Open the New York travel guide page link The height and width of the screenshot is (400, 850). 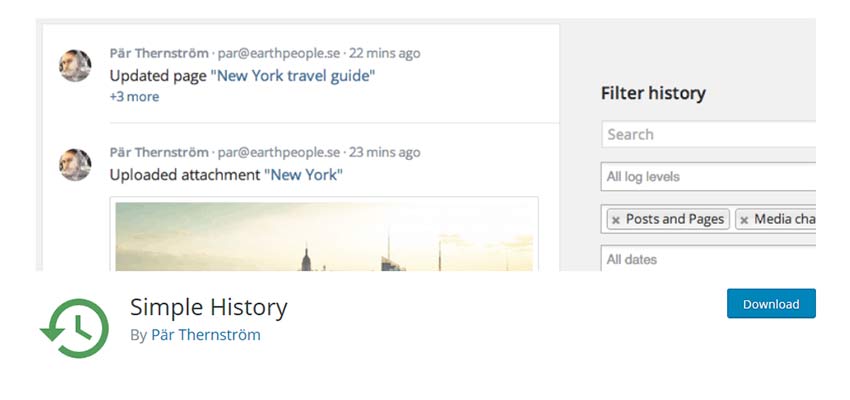click(293, 75)
